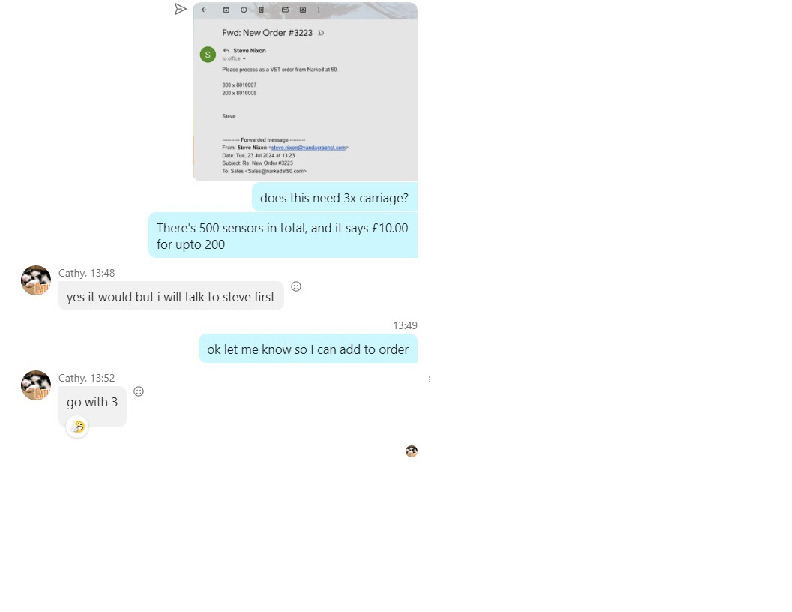Click the 'Cathy, 13:52' sender name label

point(86,378)
